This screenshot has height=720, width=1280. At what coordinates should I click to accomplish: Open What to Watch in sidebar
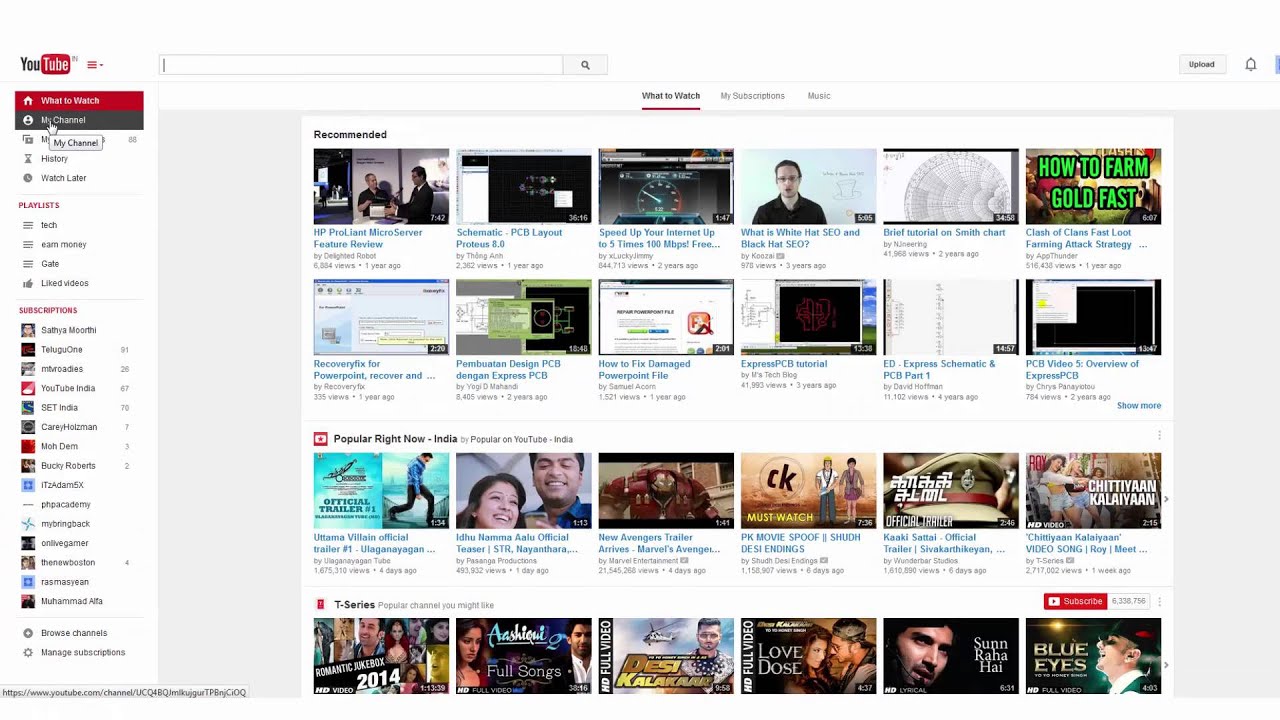click(79, 100)
